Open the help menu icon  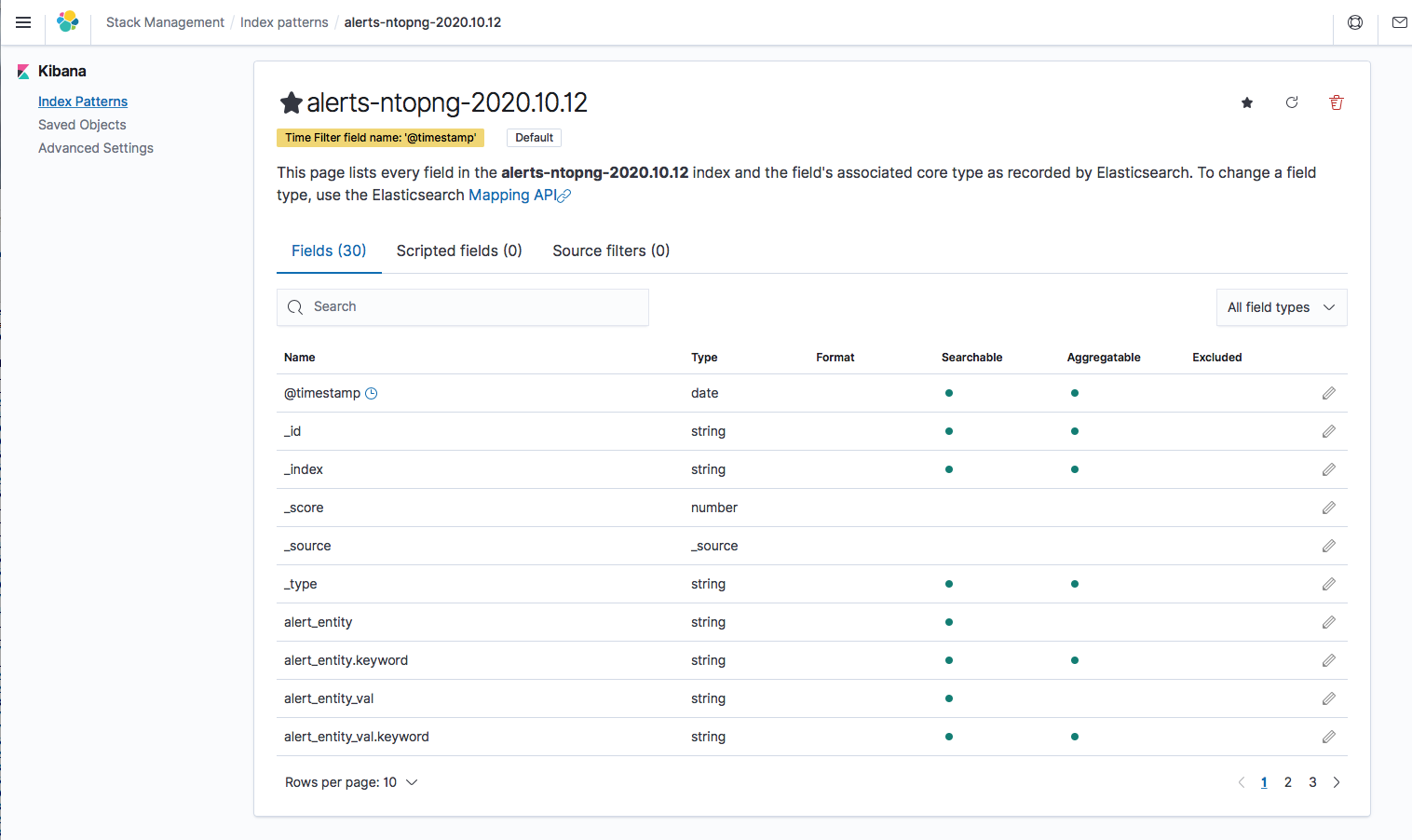1355,22
